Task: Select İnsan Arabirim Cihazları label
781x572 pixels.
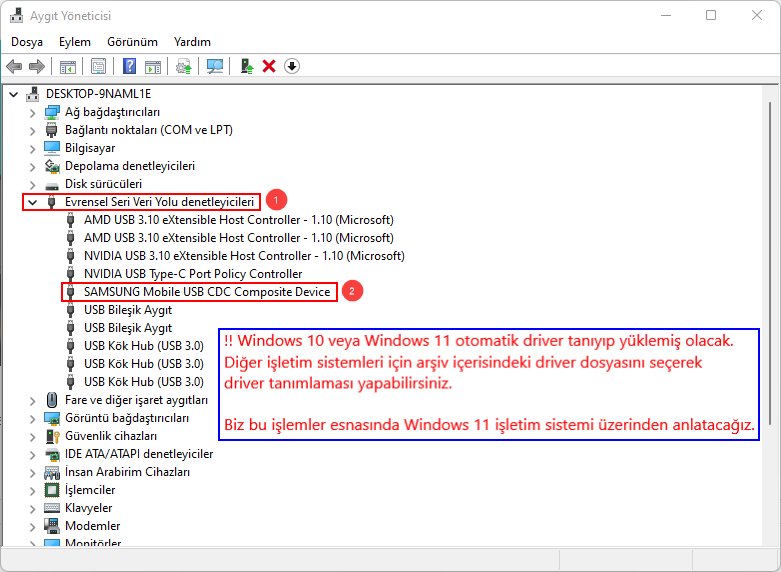Action: (128, 472)
